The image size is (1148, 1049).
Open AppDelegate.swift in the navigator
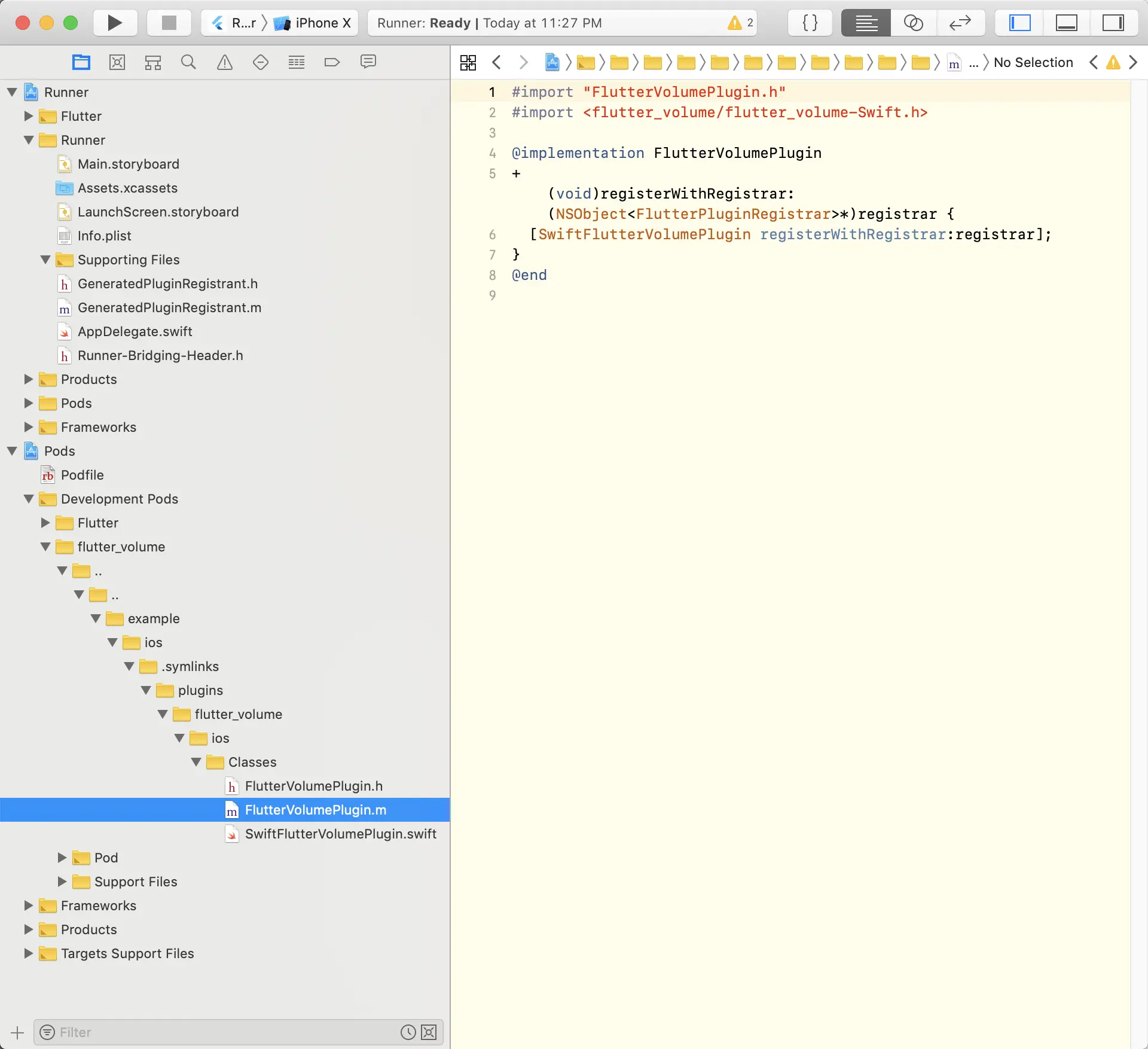(135, 331)
